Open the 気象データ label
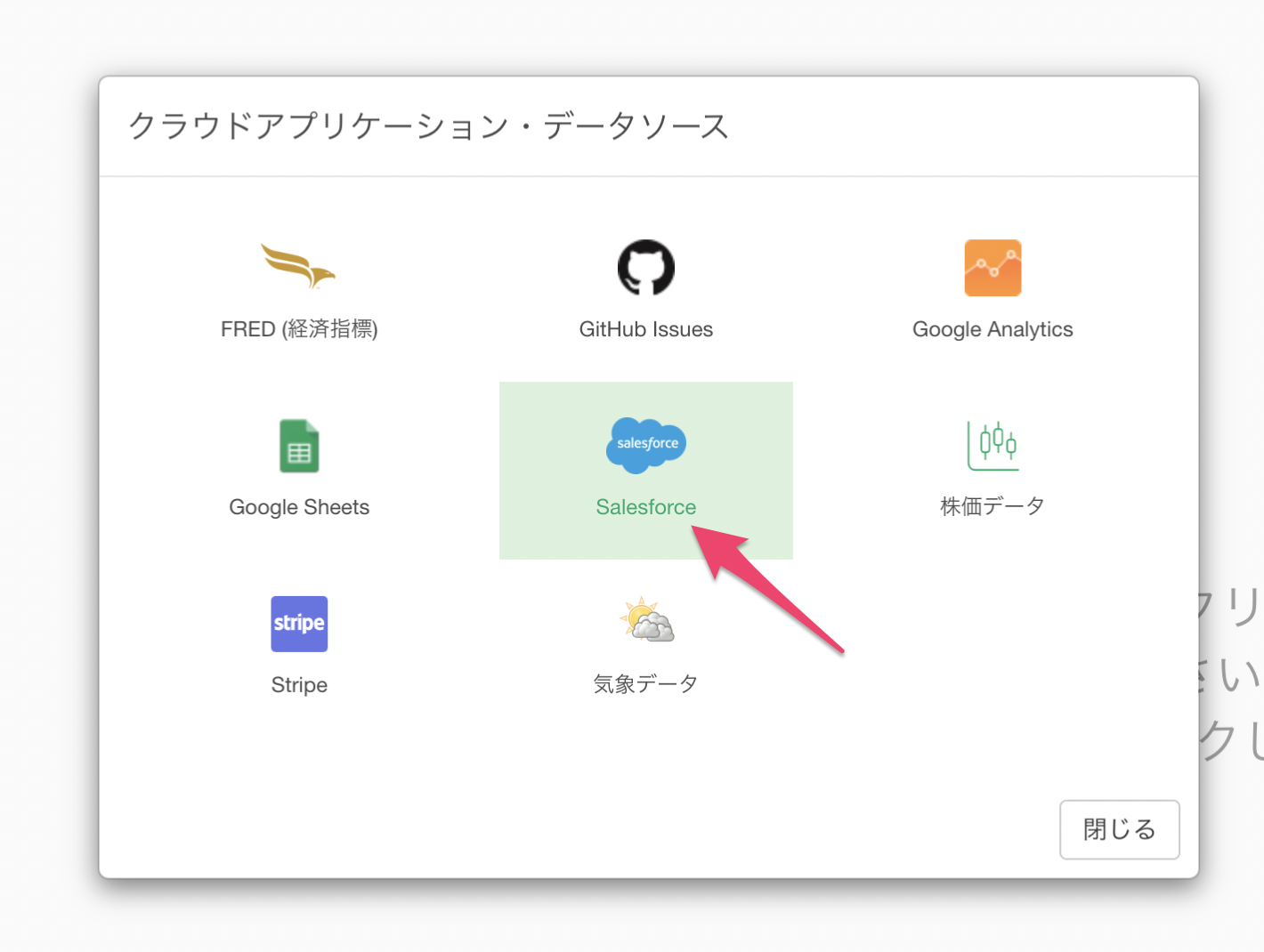 tap(646, 684)
